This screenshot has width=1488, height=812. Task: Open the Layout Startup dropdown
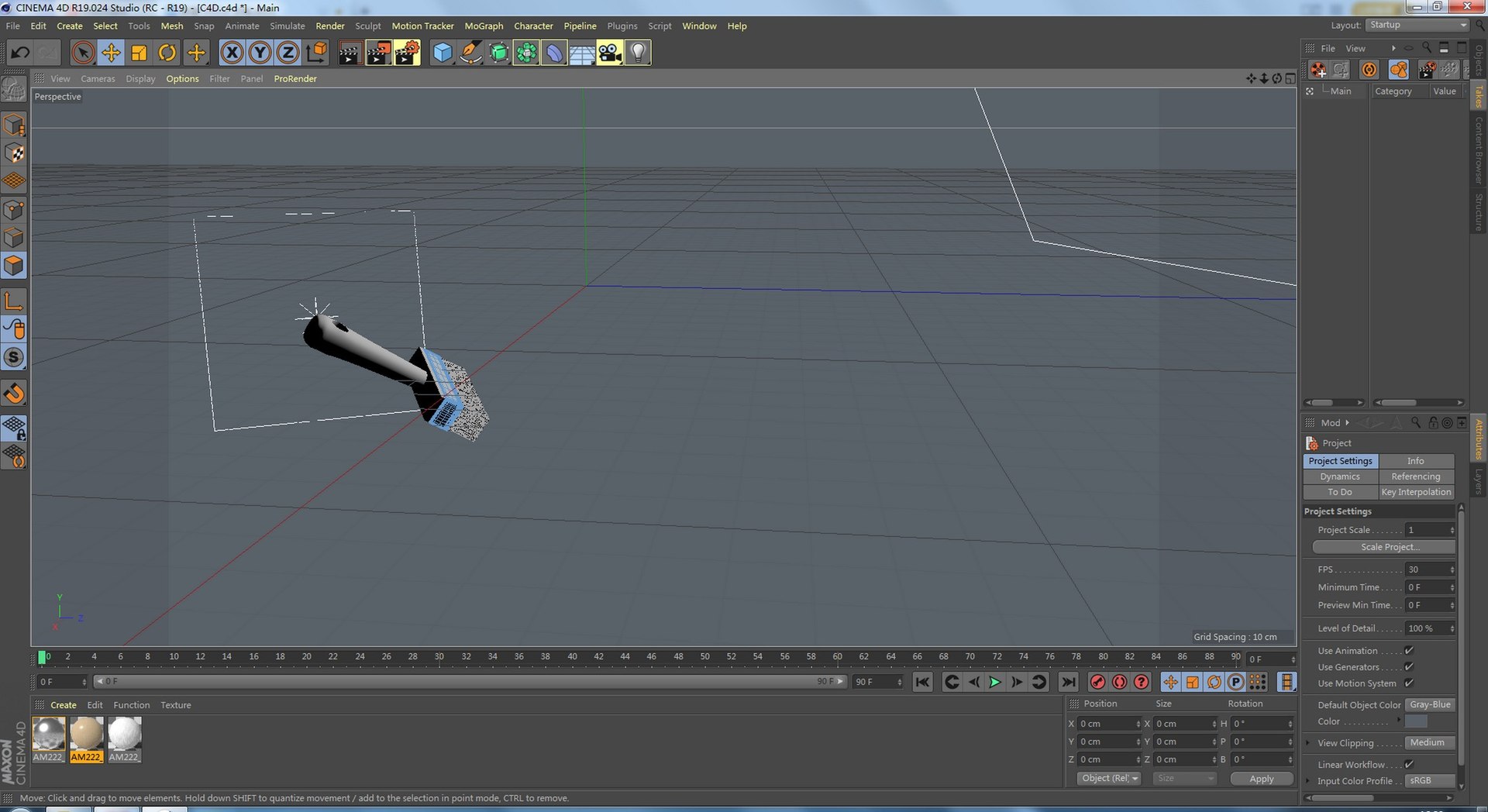pyautogui.click(x=1417, y=25)
